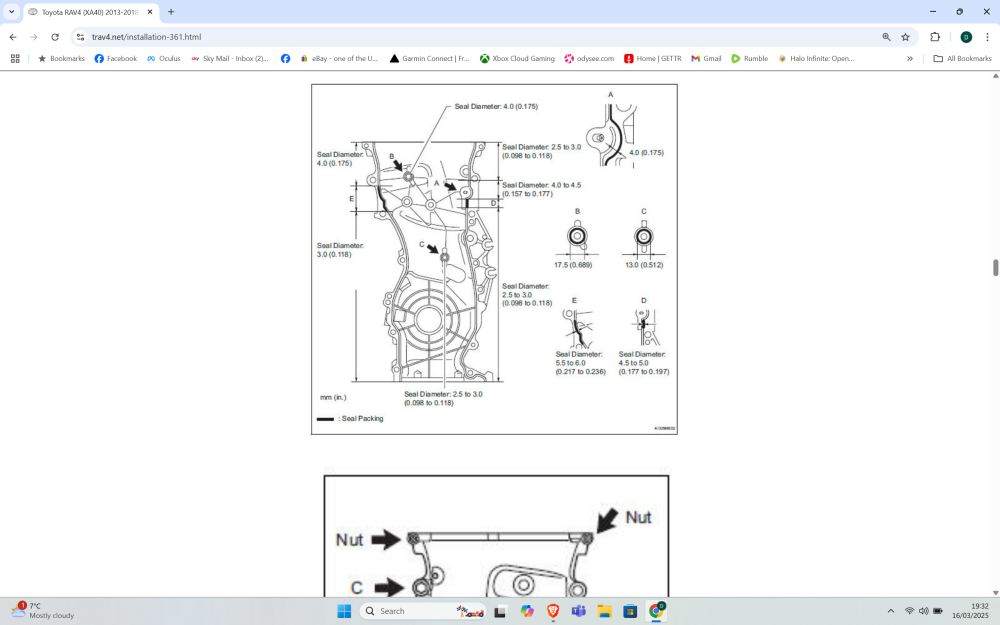Open the Windows Start menu
Viewport: 1000px width, 625px height.
coord(344,611)
